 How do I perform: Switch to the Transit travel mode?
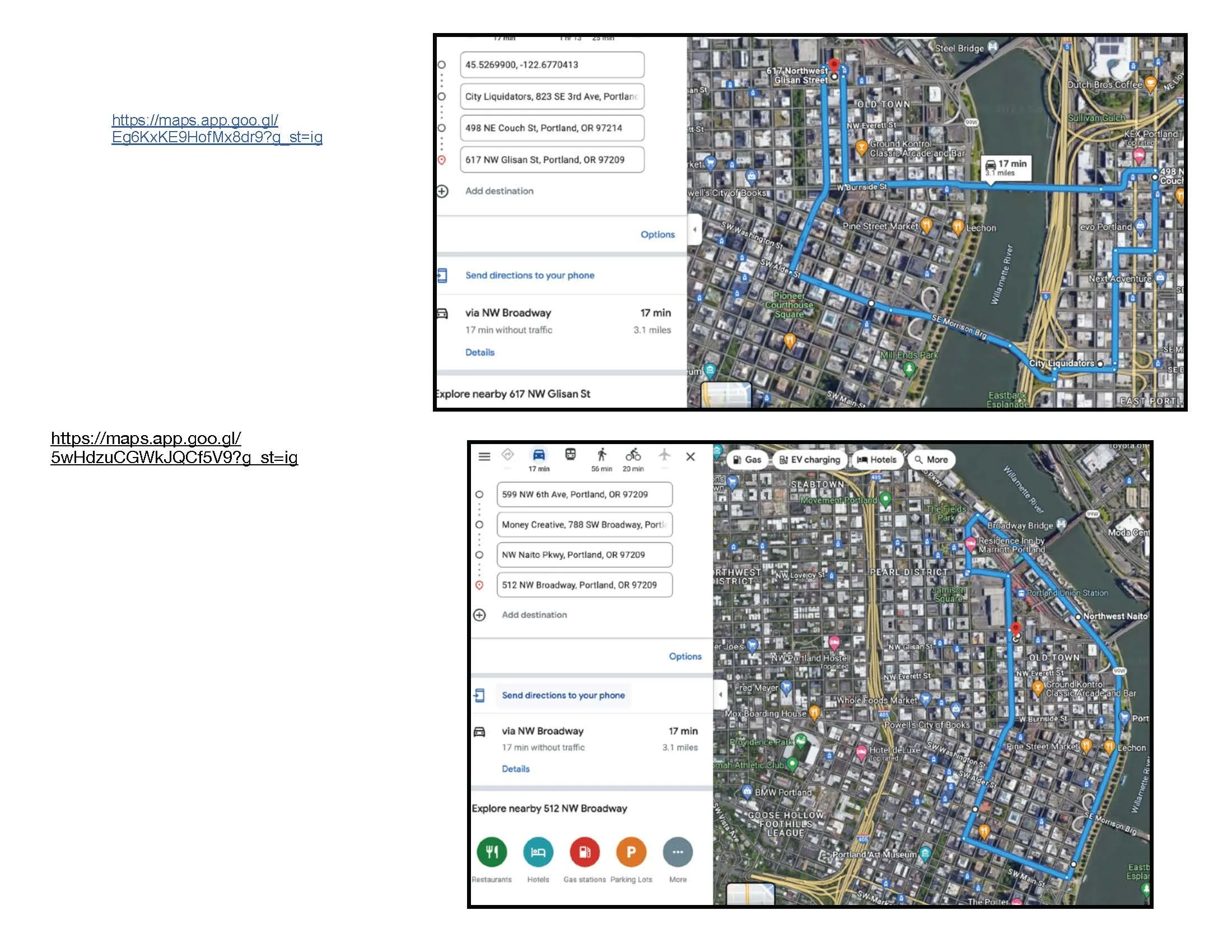click(570, 455)
